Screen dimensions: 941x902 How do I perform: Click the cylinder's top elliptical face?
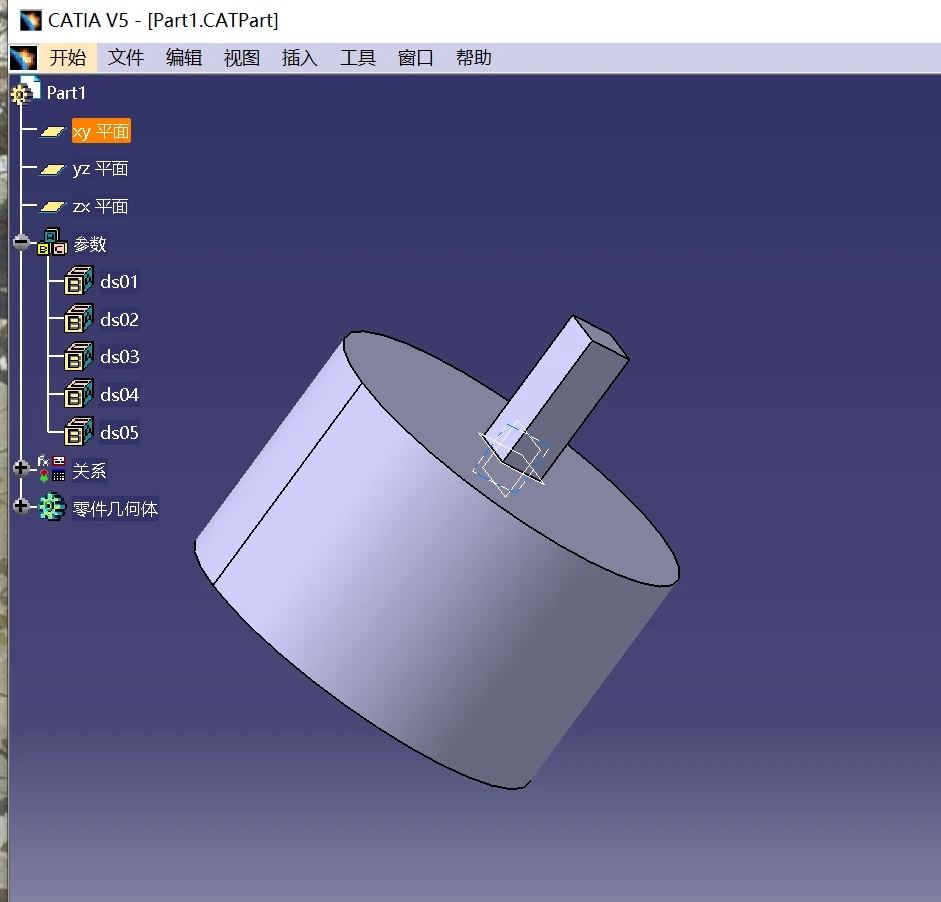pos(432,414)
